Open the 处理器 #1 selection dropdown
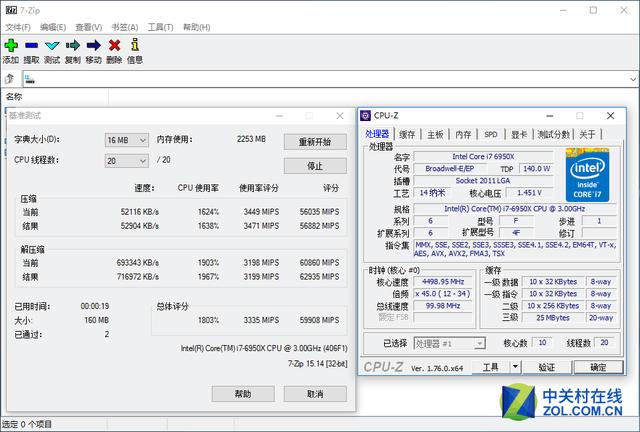The height and width of the screenshot is (432, 640). (449, 344)
